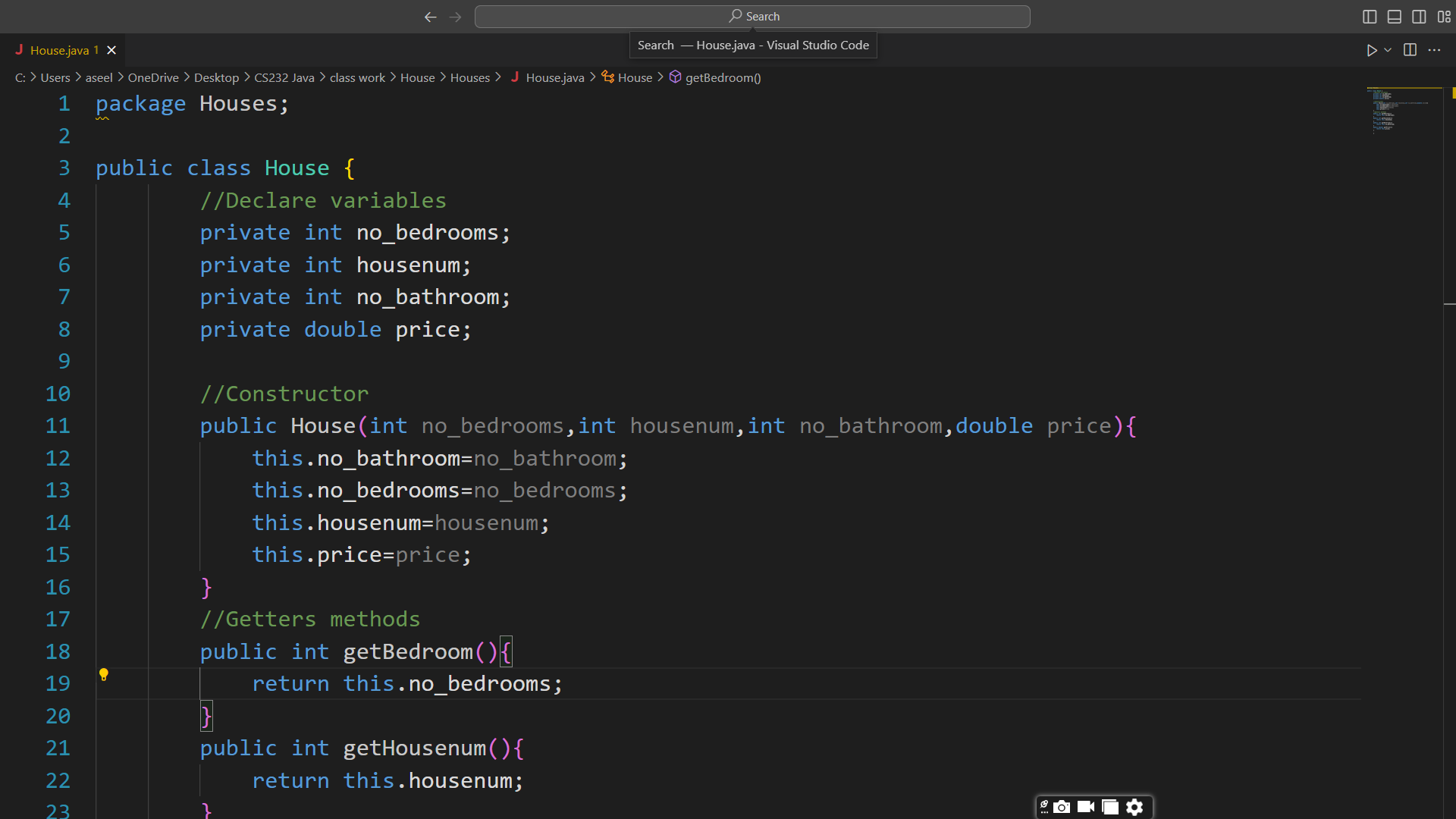Open the first House folder breadcrumb
Viewport: 1456px width, 819px height.
point(418,77)
